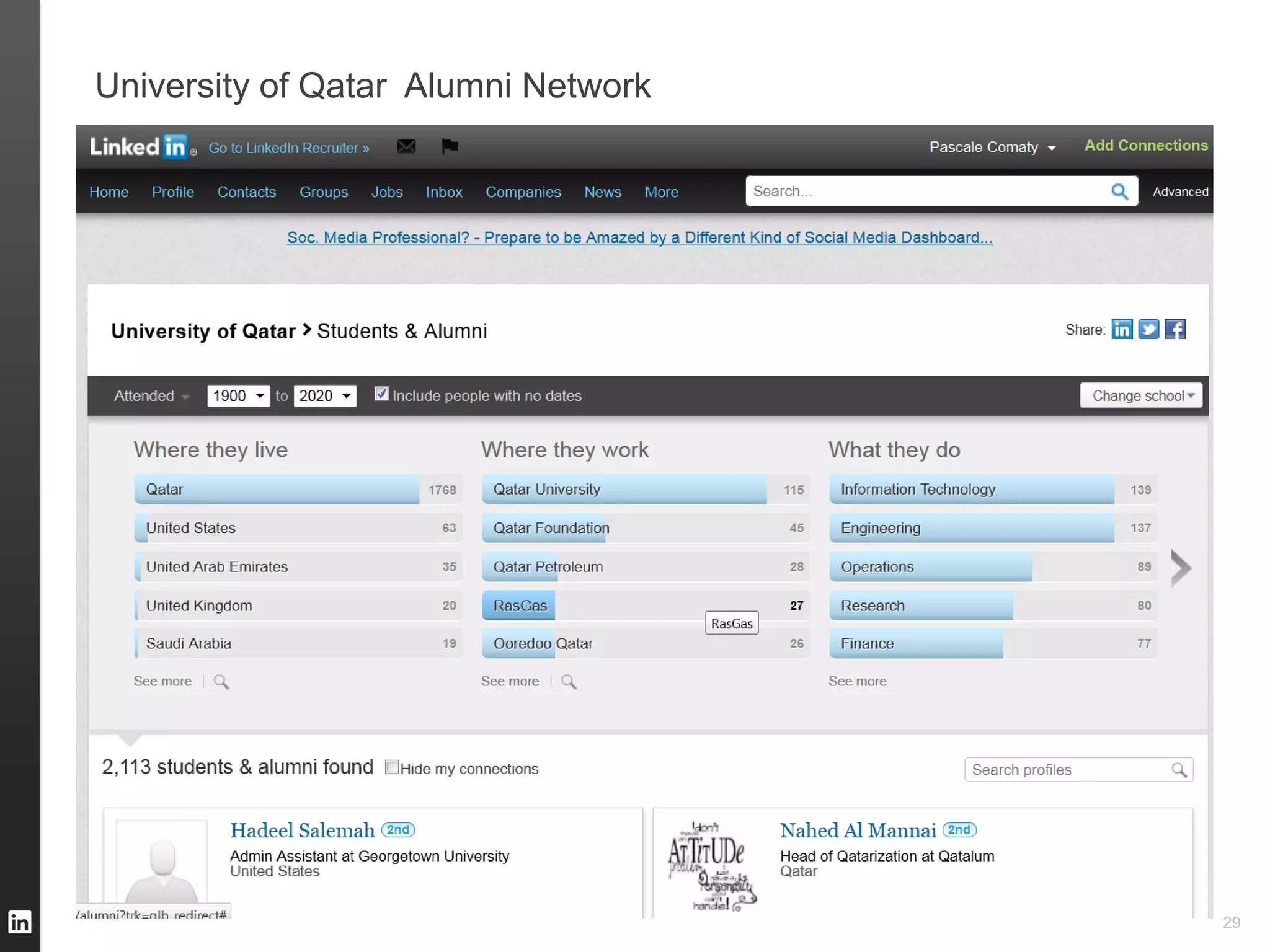Open the notifications flag icon
The width and height of the screenshot is (1270, 952).
point(450,146)
